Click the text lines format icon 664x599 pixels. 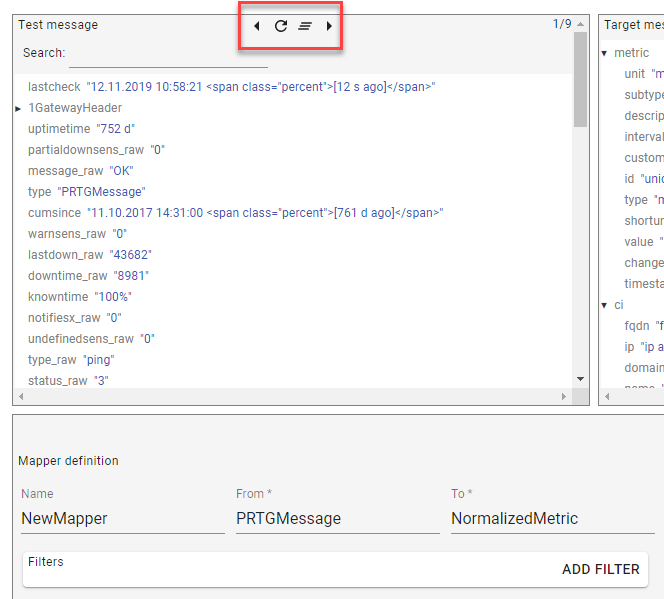(305, 26)
